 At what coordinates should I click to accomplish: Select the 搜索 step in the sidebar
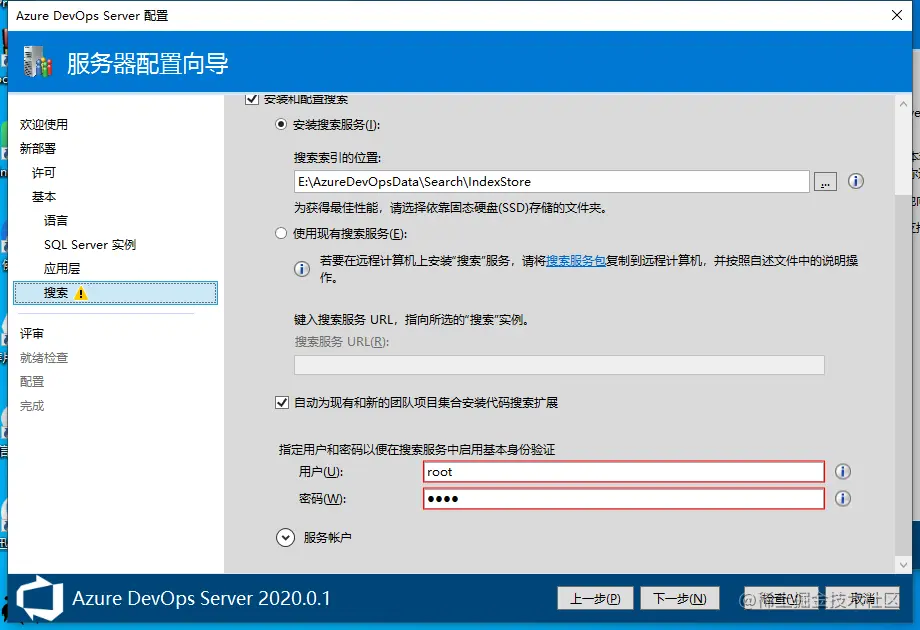(x=116, y=293)
